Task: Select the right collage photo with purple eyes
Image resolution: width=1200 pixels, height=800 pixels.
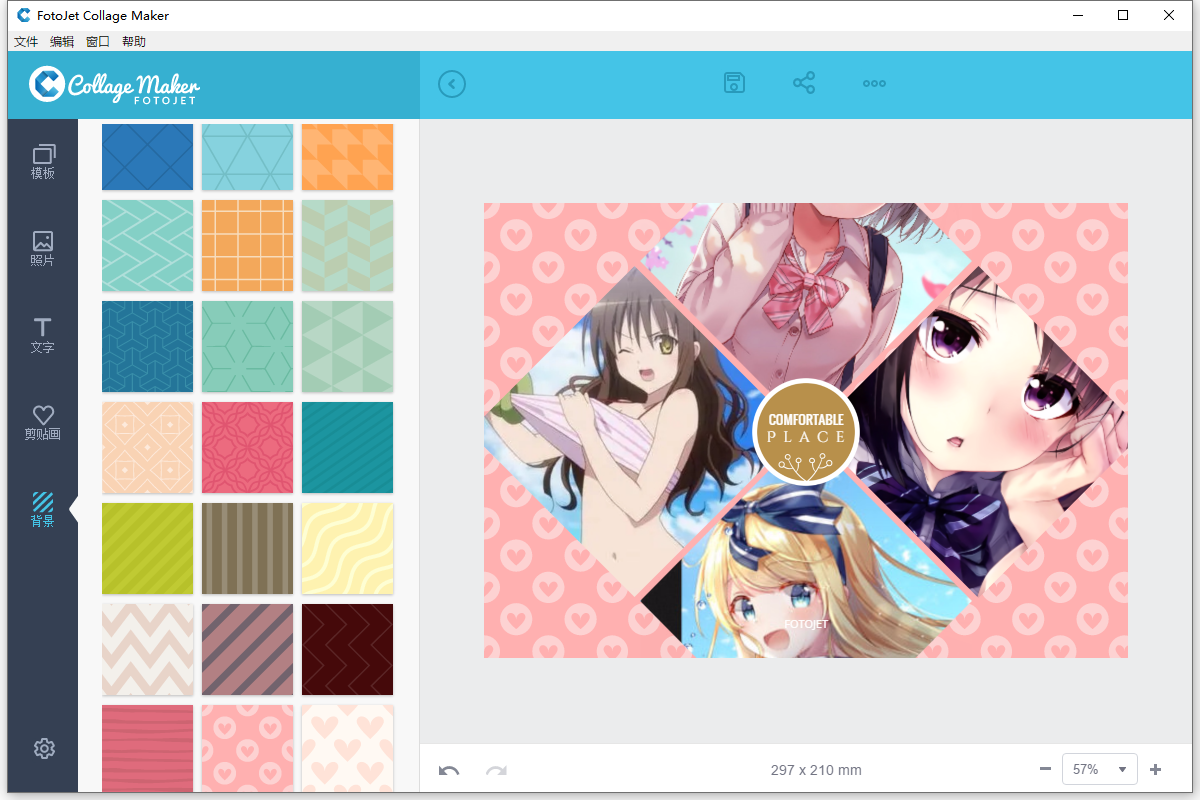Action: (x=990, y=430)
